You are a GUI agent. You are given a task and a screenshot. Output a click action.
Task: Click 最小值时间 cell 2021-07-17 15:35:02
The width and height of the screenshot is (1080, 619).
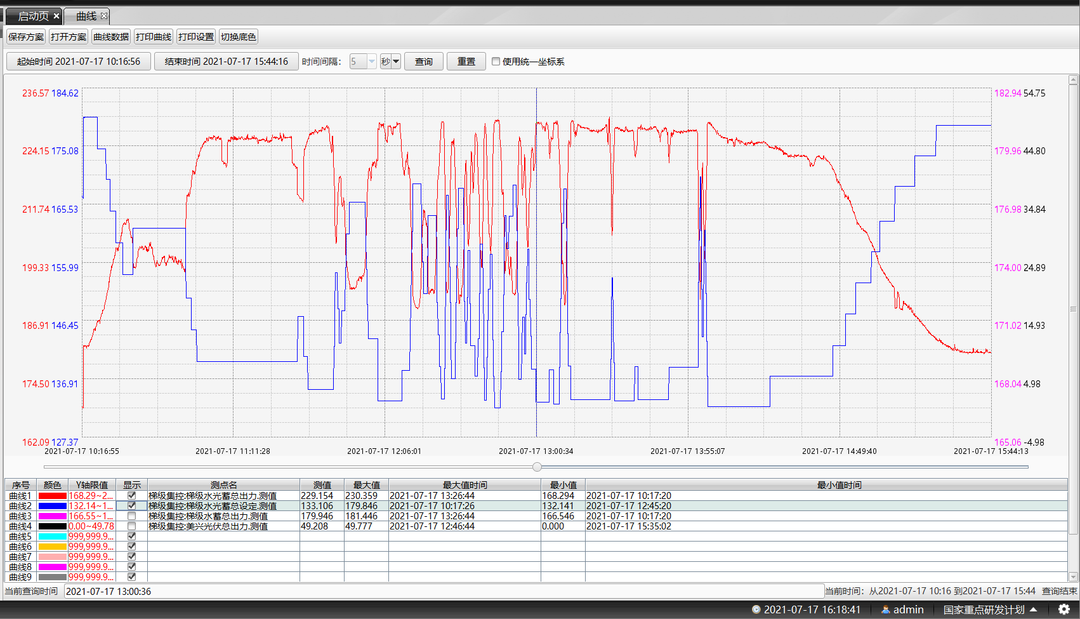point(827,526)
